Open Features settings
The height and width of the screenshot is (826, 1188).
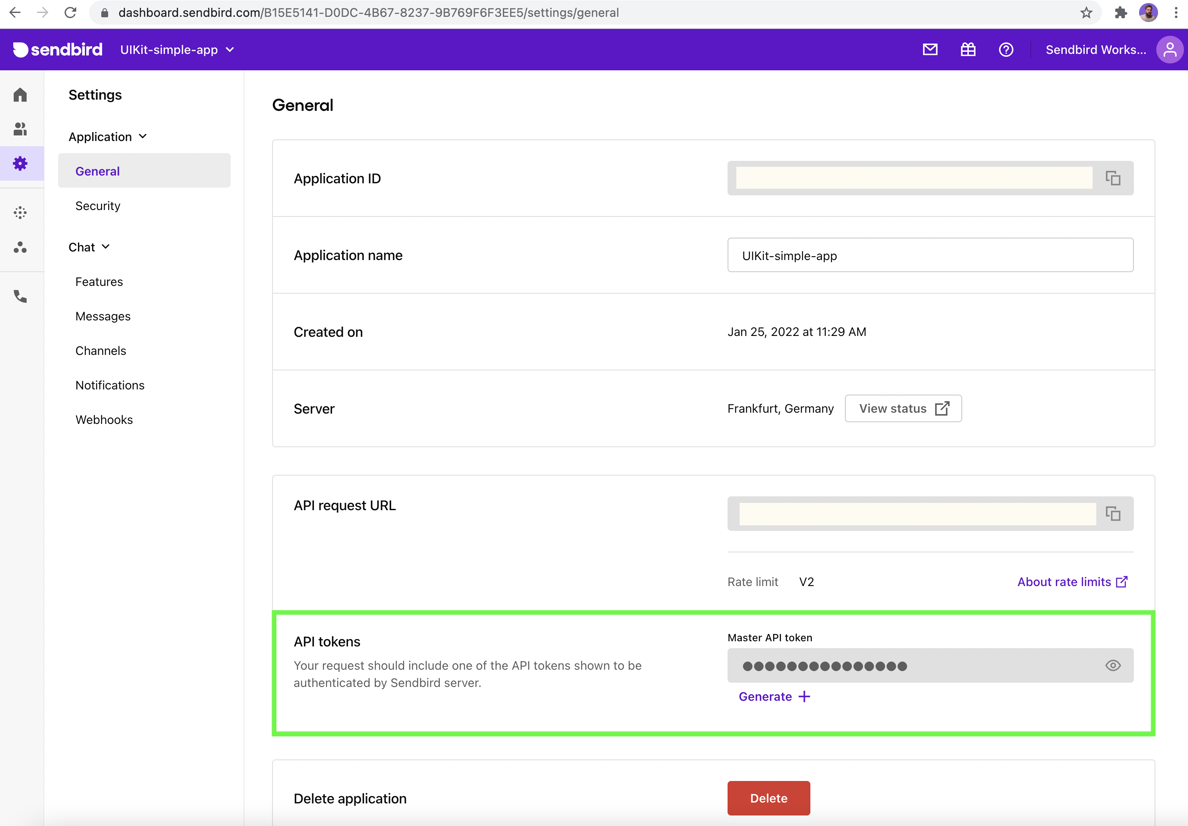pyautogui.click(x=99, y=281)
